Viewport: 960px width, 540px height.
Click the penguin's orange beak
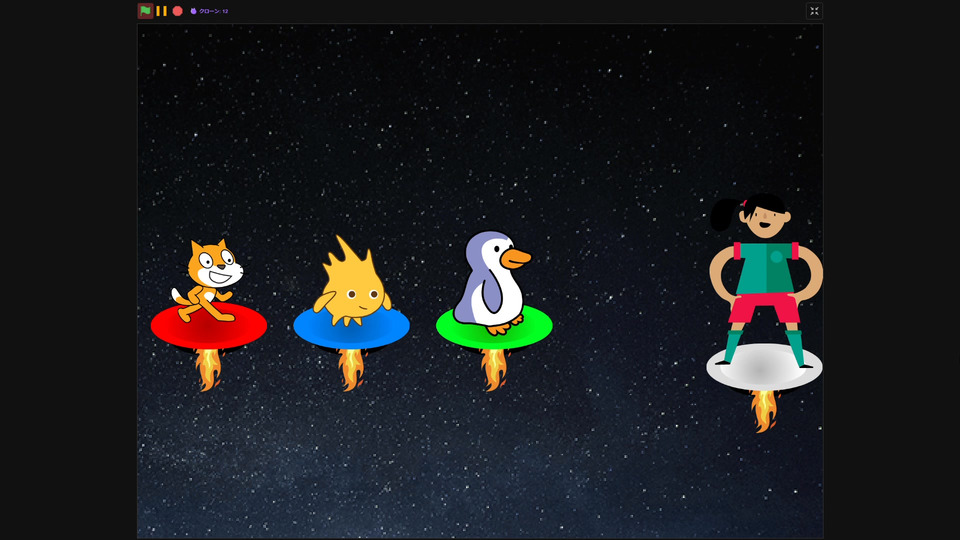(x=515, y=259)
